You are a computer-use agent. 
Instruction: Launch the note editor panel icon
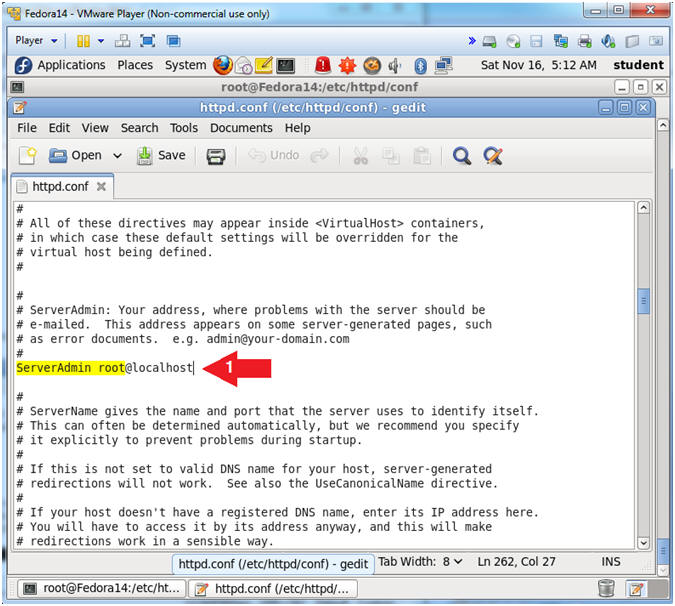[x=264, y=65]
